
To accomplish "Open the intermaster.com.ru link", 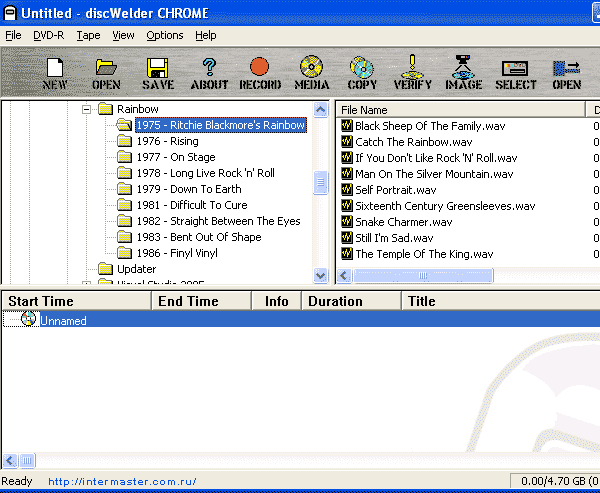I will point(122,482).
